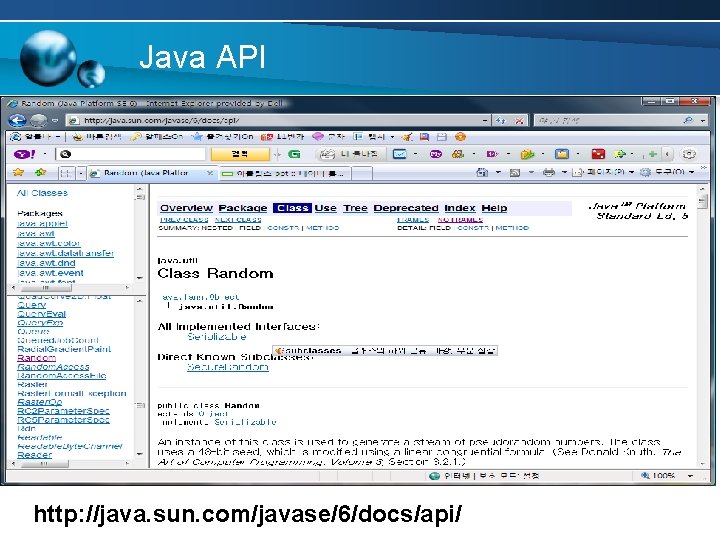720x540 pixels.
Task: Open Yahoo toolbar settings gear icon
Action: point(689,154)
